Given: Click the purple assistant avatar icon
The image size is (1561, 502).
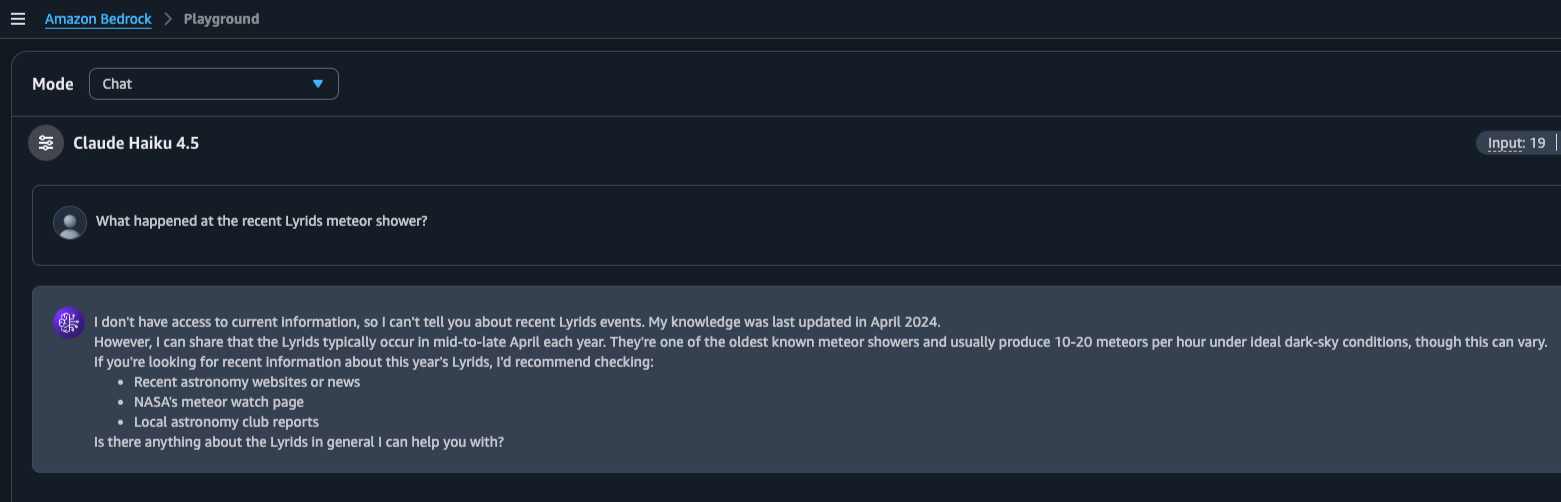Looking at the screenshot, I should point(70,322).
